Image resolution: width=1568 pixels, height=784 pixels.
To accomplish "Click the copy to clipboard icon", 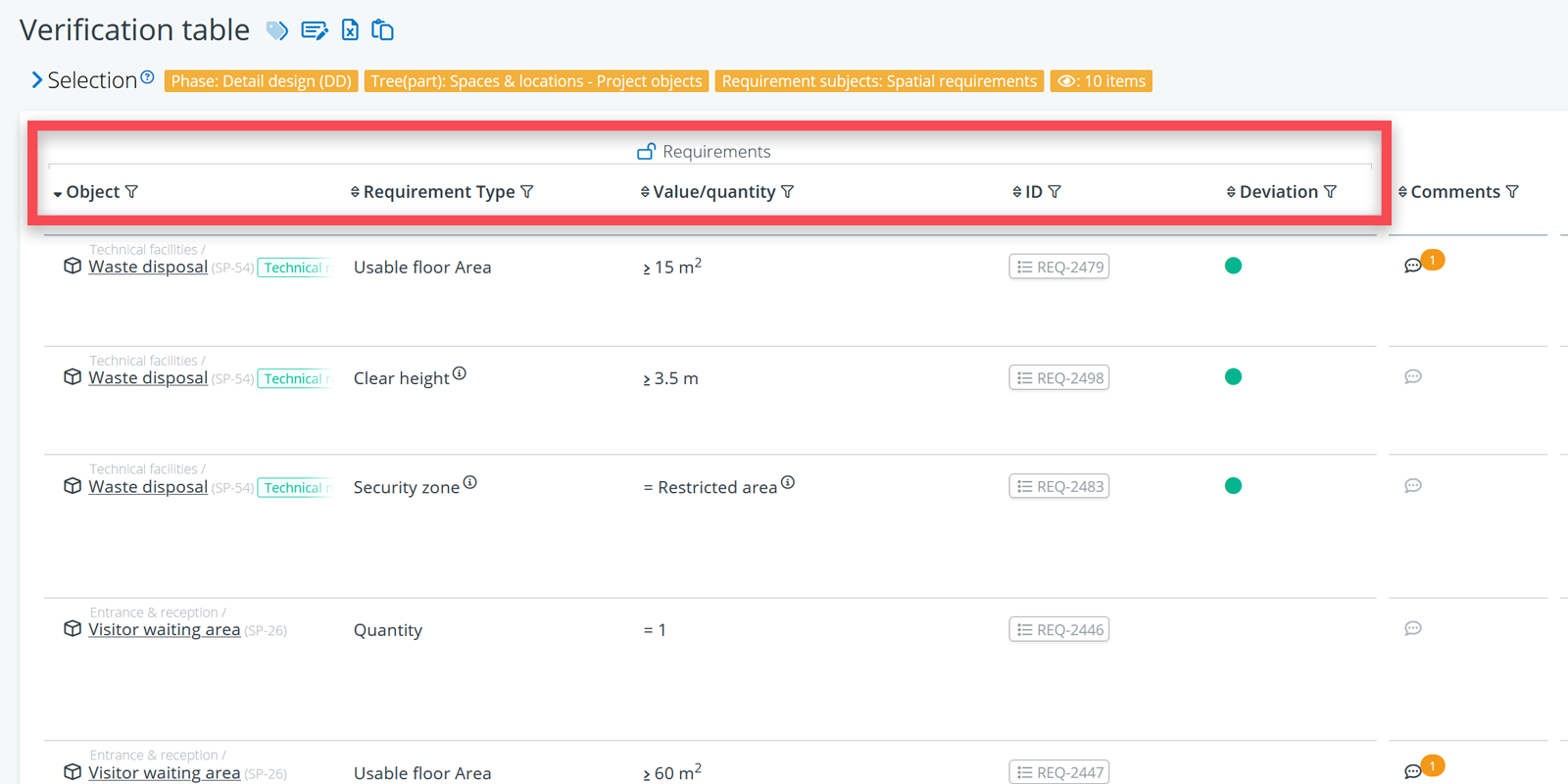I will (x=383, y=30).
